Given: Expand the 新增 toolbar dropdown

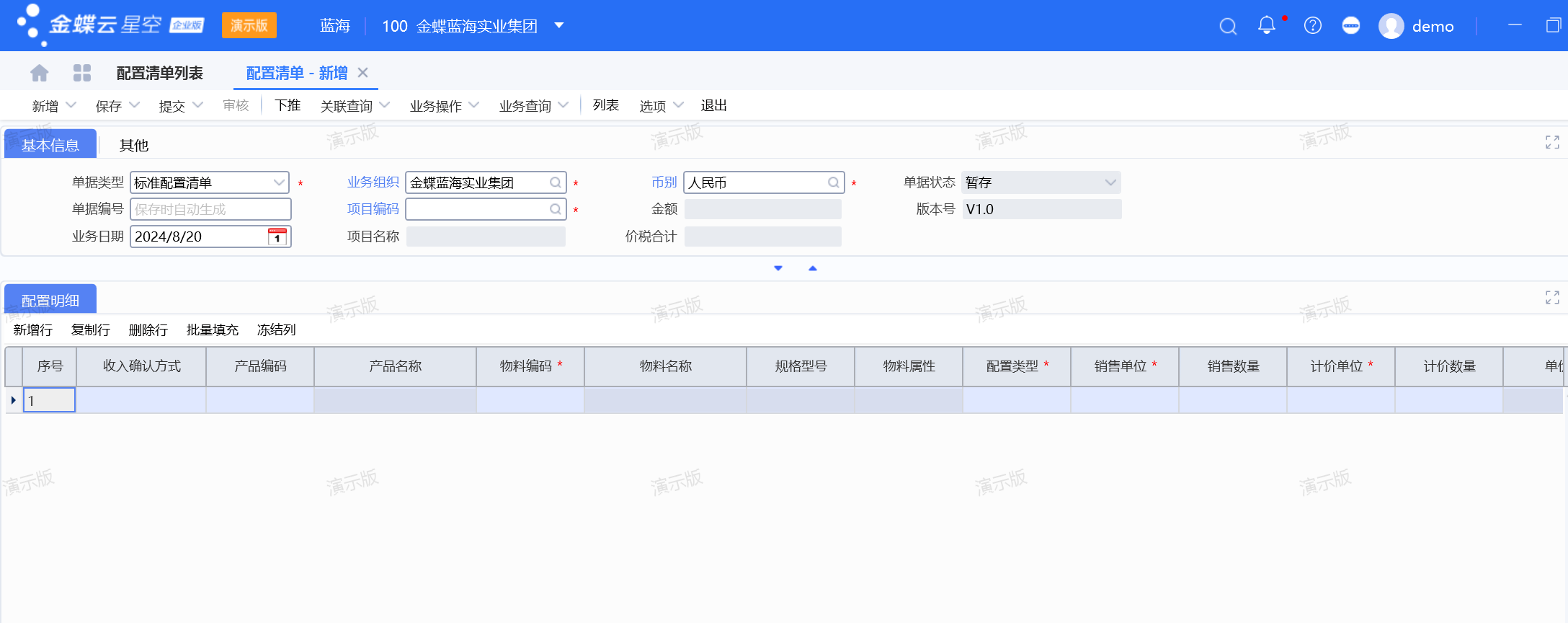Looking at the screenshot, I should (71, 105).
